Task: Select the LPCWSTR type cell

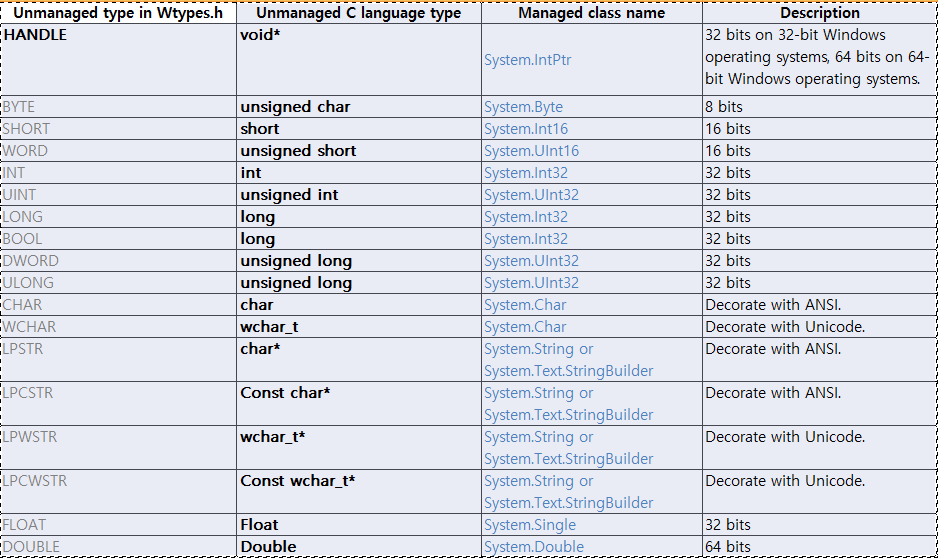Action: [118, 492]
